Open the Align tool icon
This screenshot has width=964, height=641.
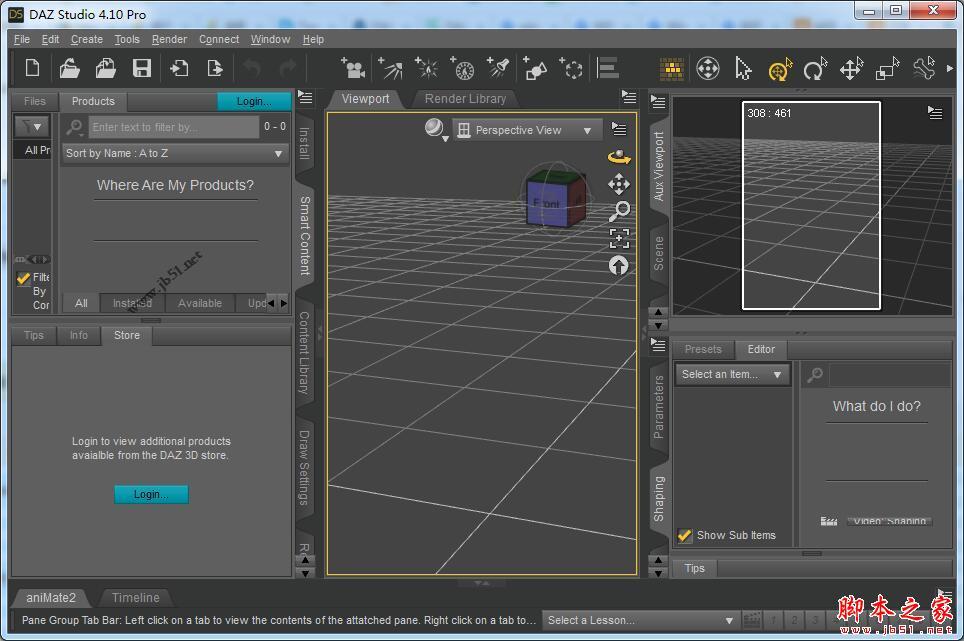coord(607,68)
